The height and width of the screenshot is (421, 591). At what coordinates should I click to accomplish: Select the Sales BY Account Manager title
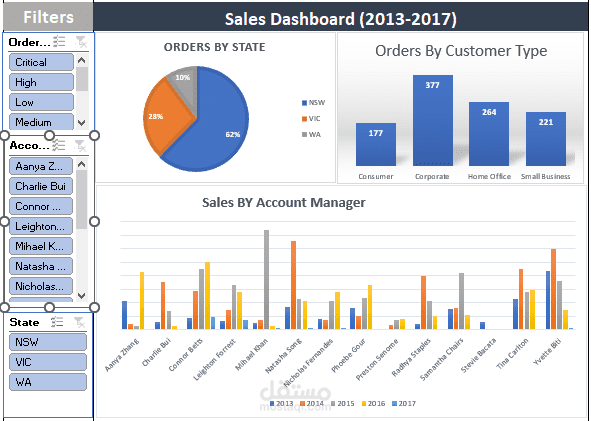[x=284, y=202]
